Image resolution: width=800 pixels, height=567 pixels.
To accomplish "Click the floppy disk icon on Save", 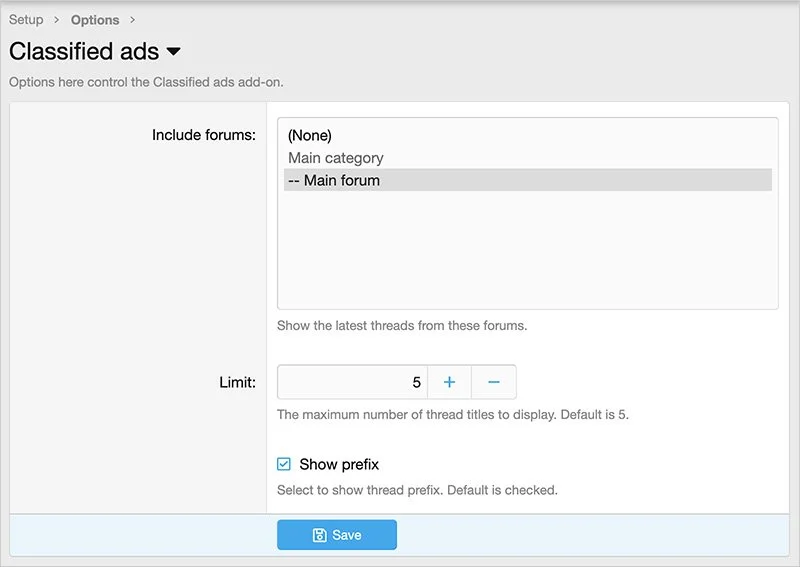I will coord(320,535).
